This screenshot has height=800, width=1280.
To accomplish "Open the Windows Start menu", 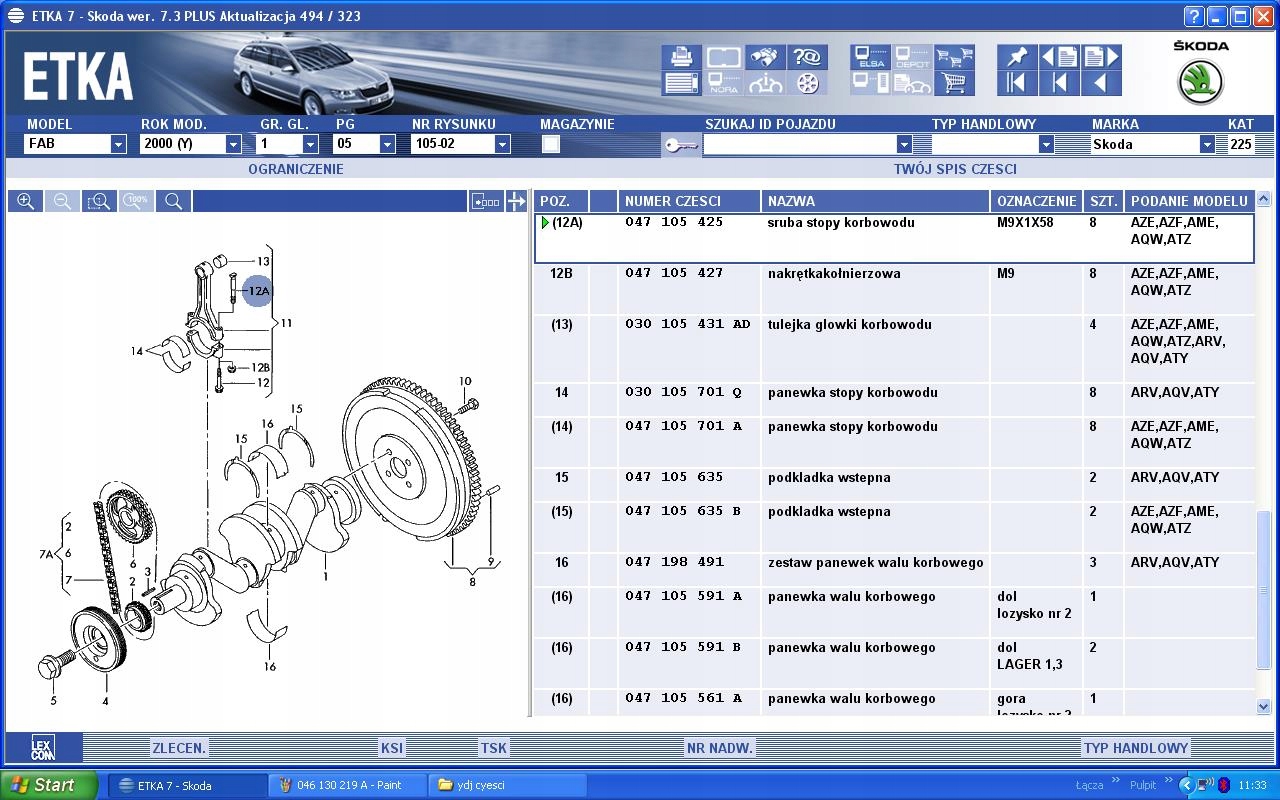I will pyautogui.click(x=48, y=785).
